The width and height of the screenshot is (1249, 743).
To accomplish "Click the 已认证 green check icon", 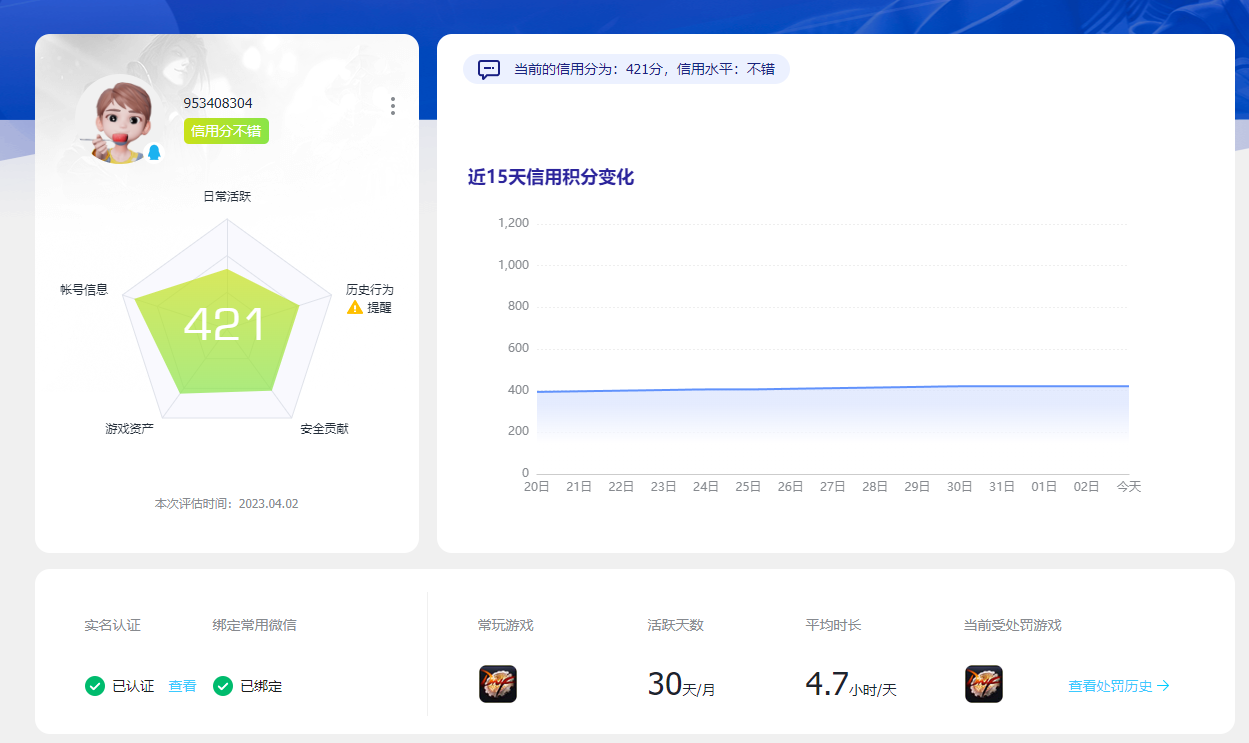I will coord(95,686).
